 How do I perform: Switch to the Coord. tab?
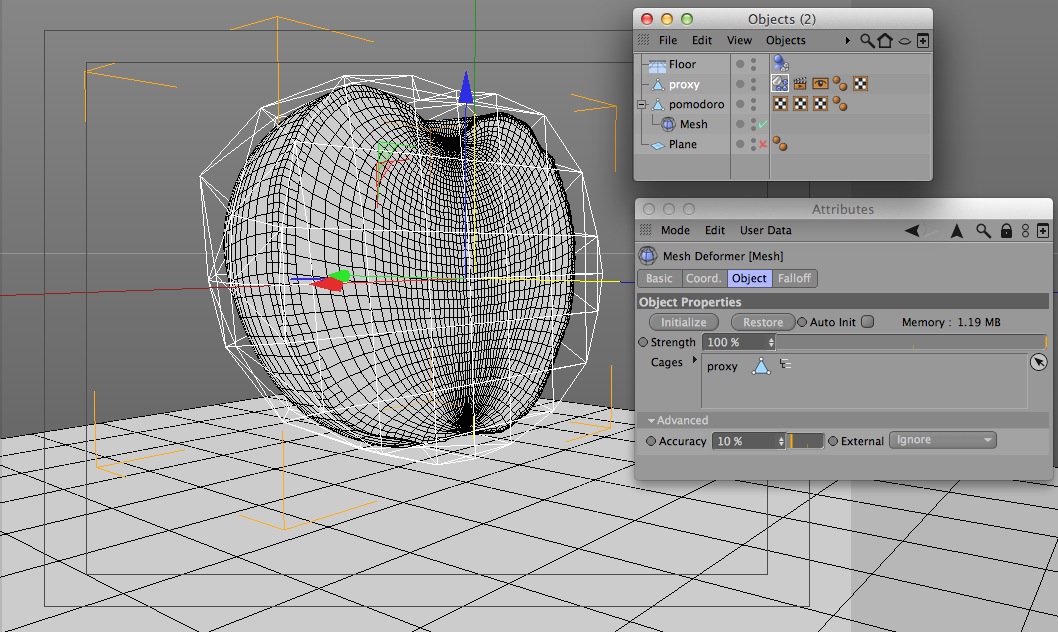tap(704, 278)
